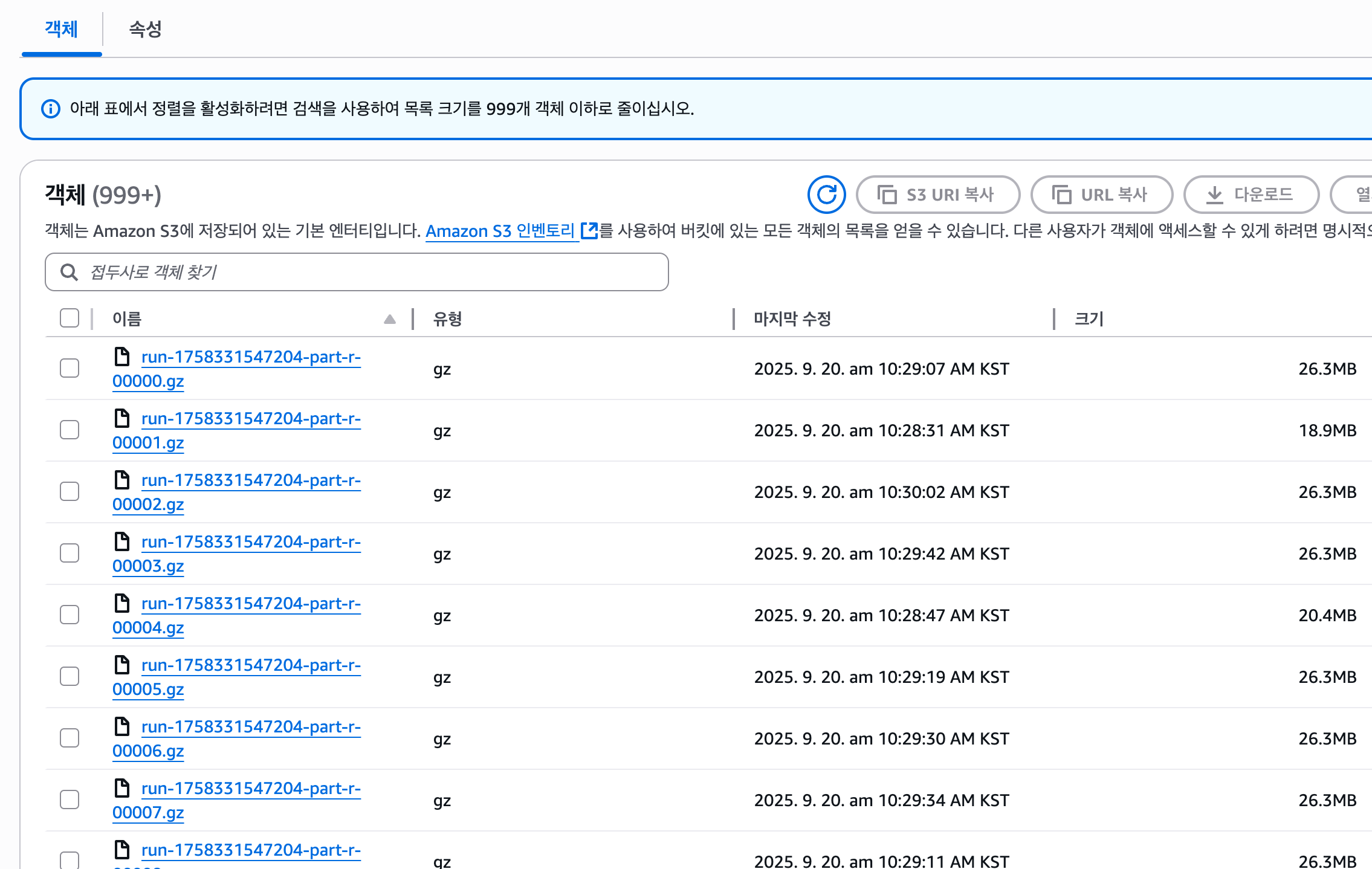The width and height of the screenshot is (1372, 869).
Task: Toggle the select-all checkbox in table header
Action: [x=70, y=318]
